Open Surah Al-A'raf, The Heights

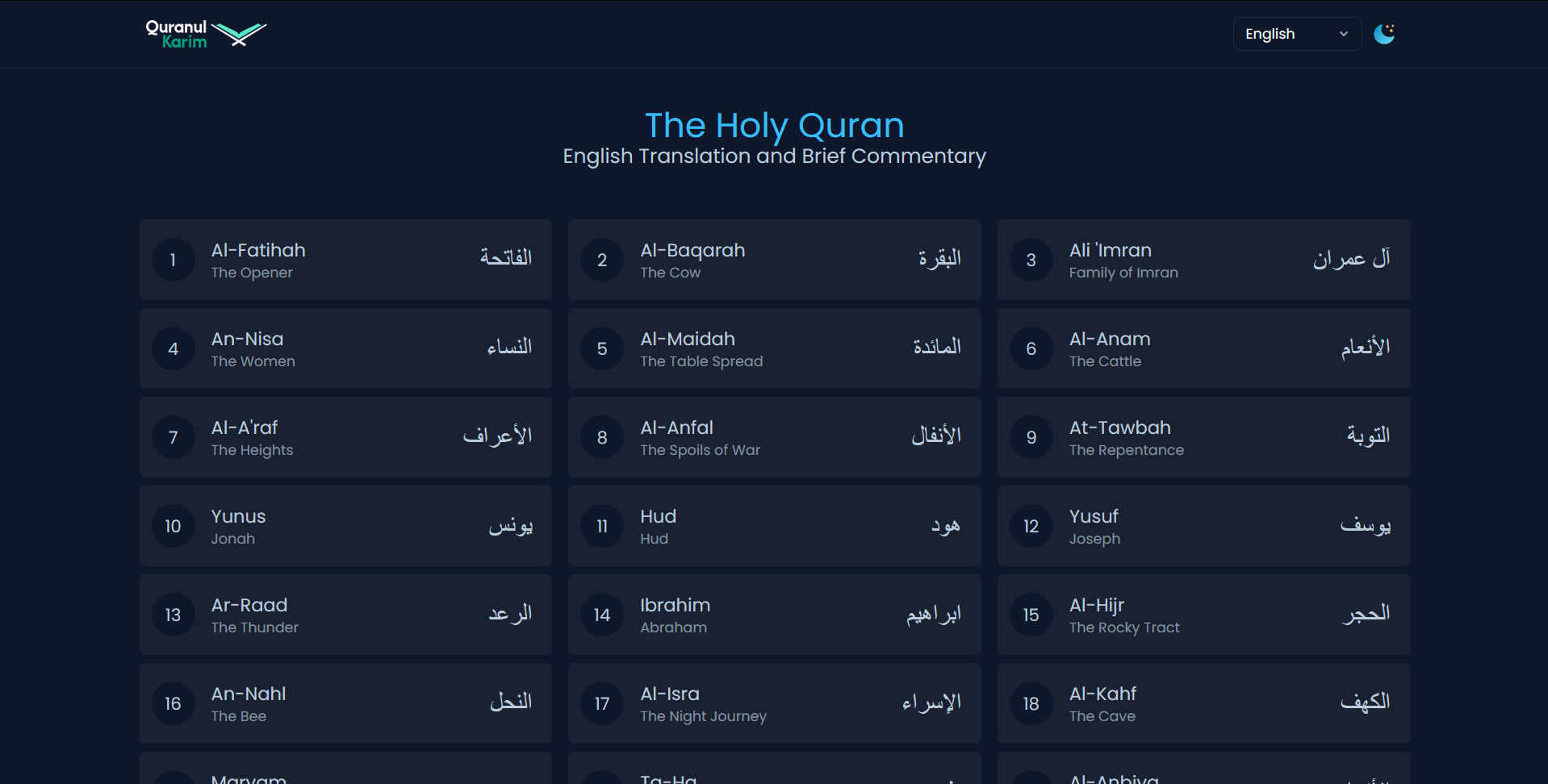pos(345,437)
